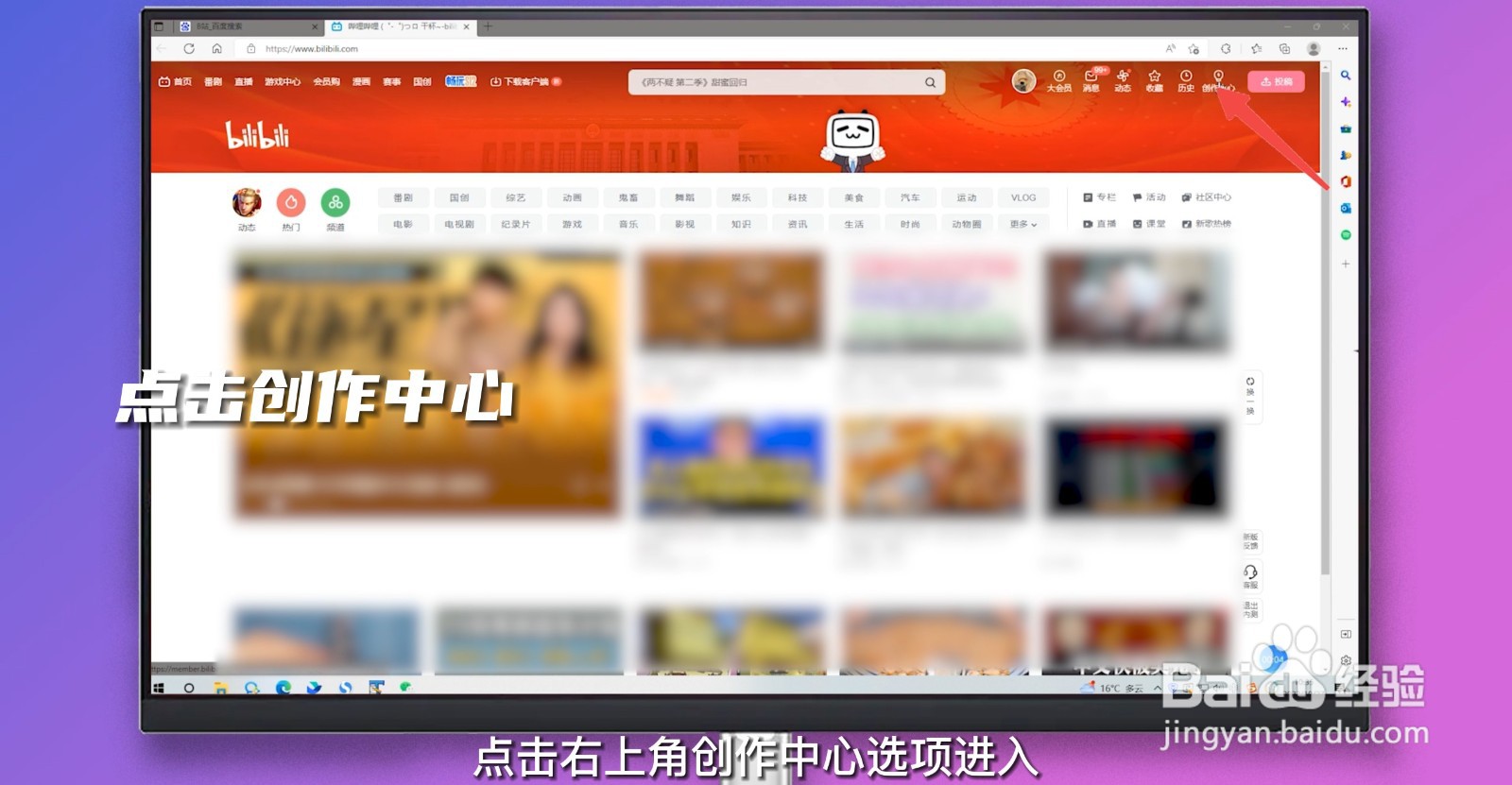Open the 动态 avatar shortcut icon
Viewport: 1512px width, 785px height.
[247, 202]
